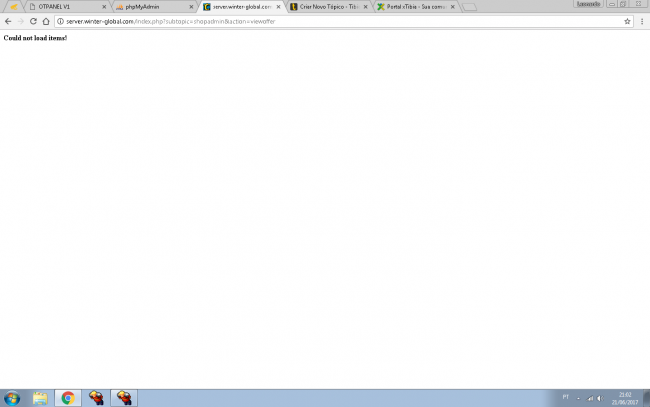Close the Chrome window
The height and width of the screenshot is (407, 650).
(x=638, y=4)
